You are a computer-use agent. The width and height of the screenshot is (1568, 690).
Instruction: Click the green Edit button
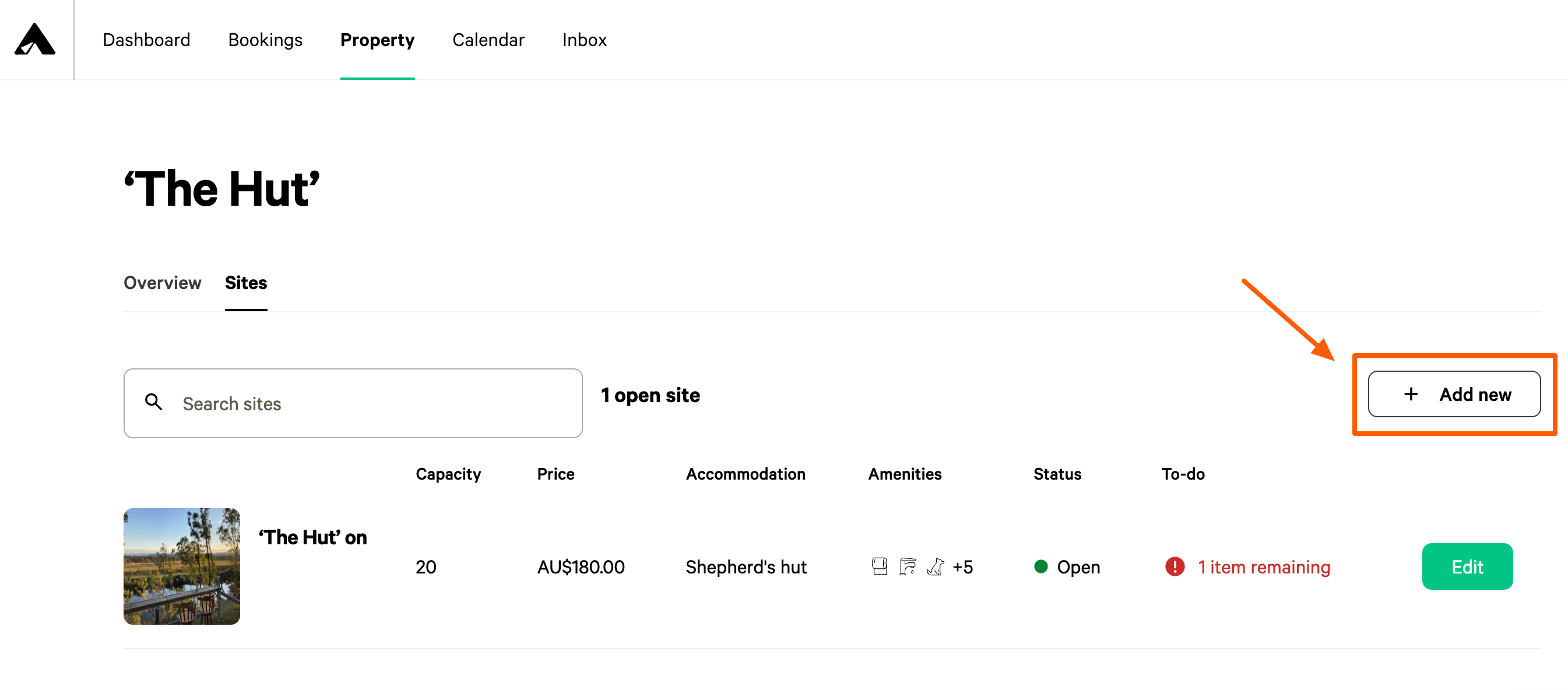(1467, 566)
